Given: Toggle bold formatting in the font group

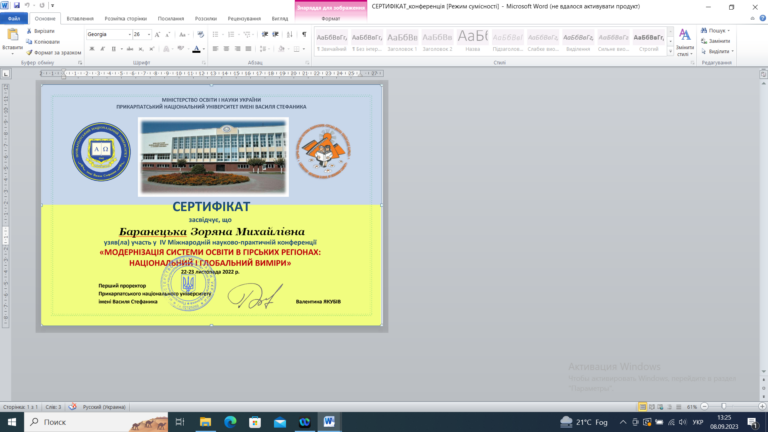Looking at the screenshot, I should (x=92, y=49).
